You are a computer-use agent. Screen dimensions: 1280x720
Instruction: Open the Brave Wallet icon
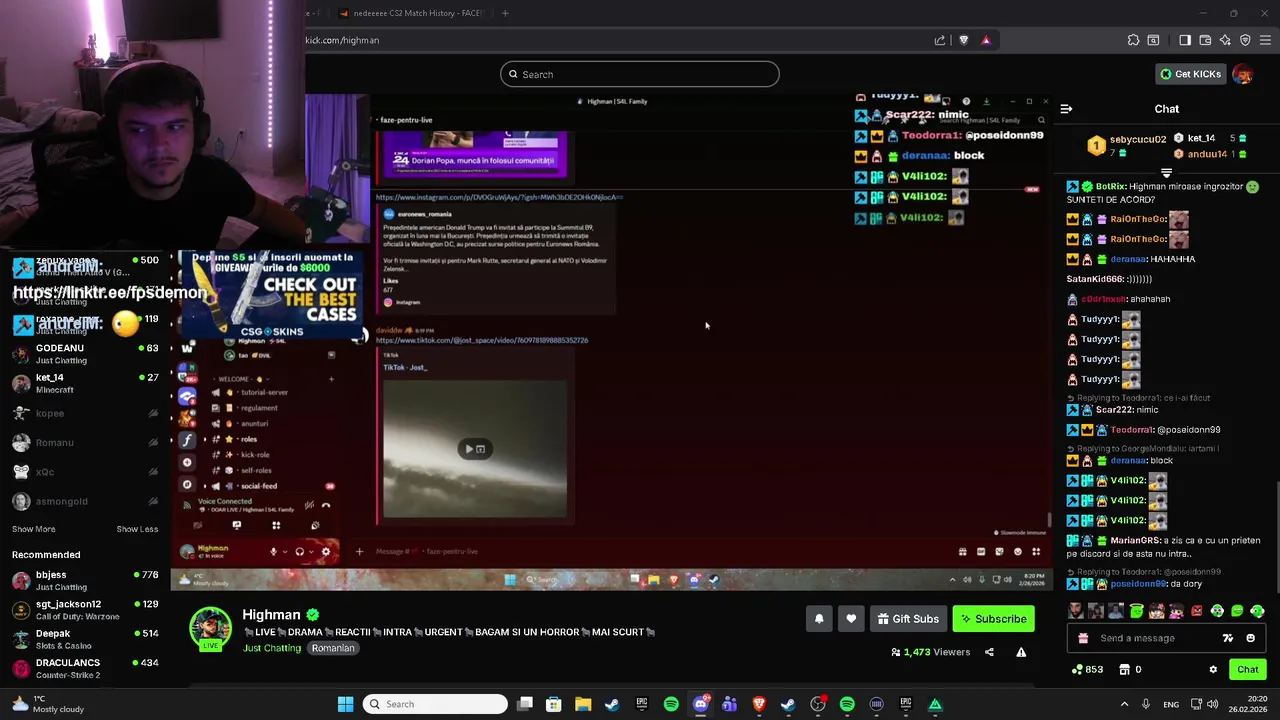click(x=1205, y=40)
